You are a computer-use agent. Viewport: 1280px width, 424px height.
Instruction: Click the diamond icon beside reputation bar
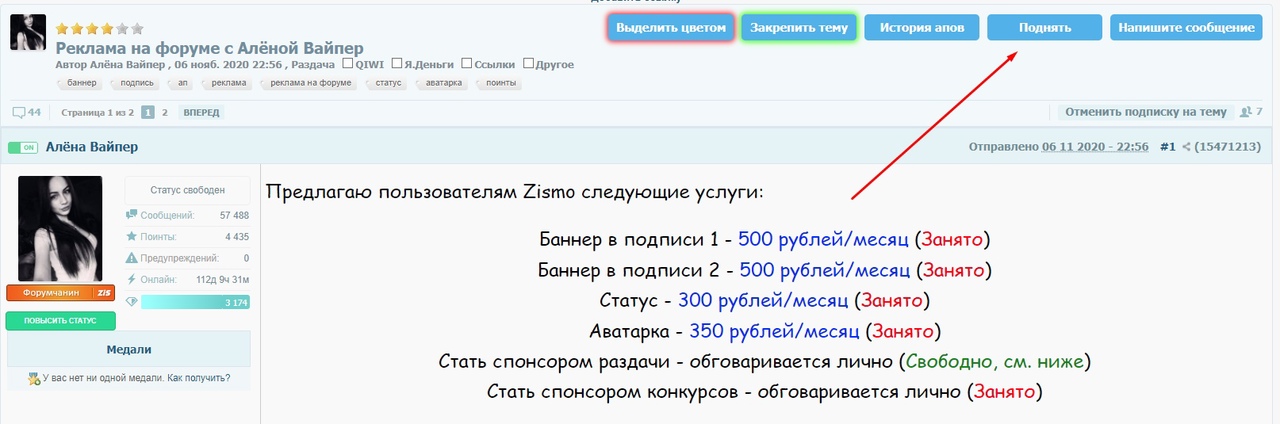tap(131, 301)
